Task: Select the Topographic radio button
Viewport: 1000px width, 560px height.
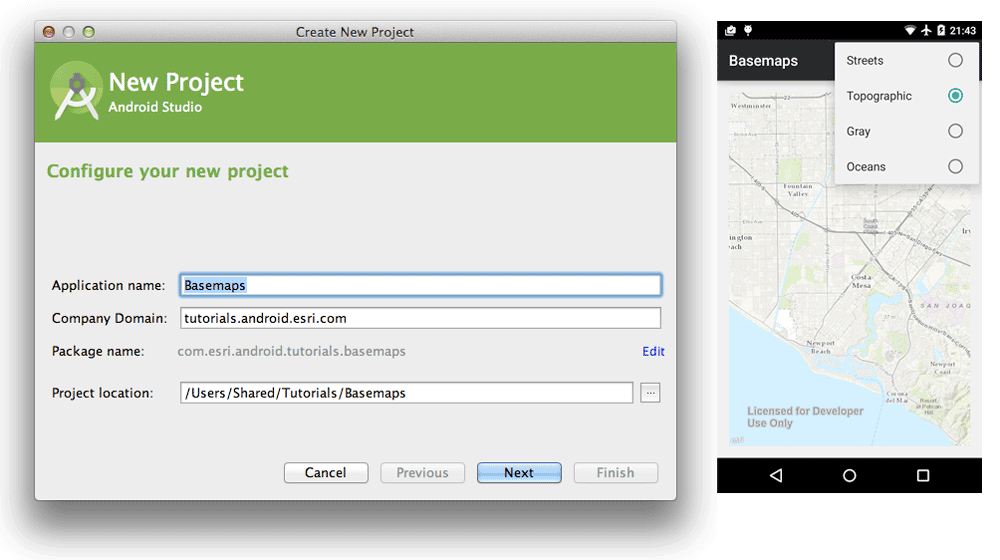Action: [955, 96]
